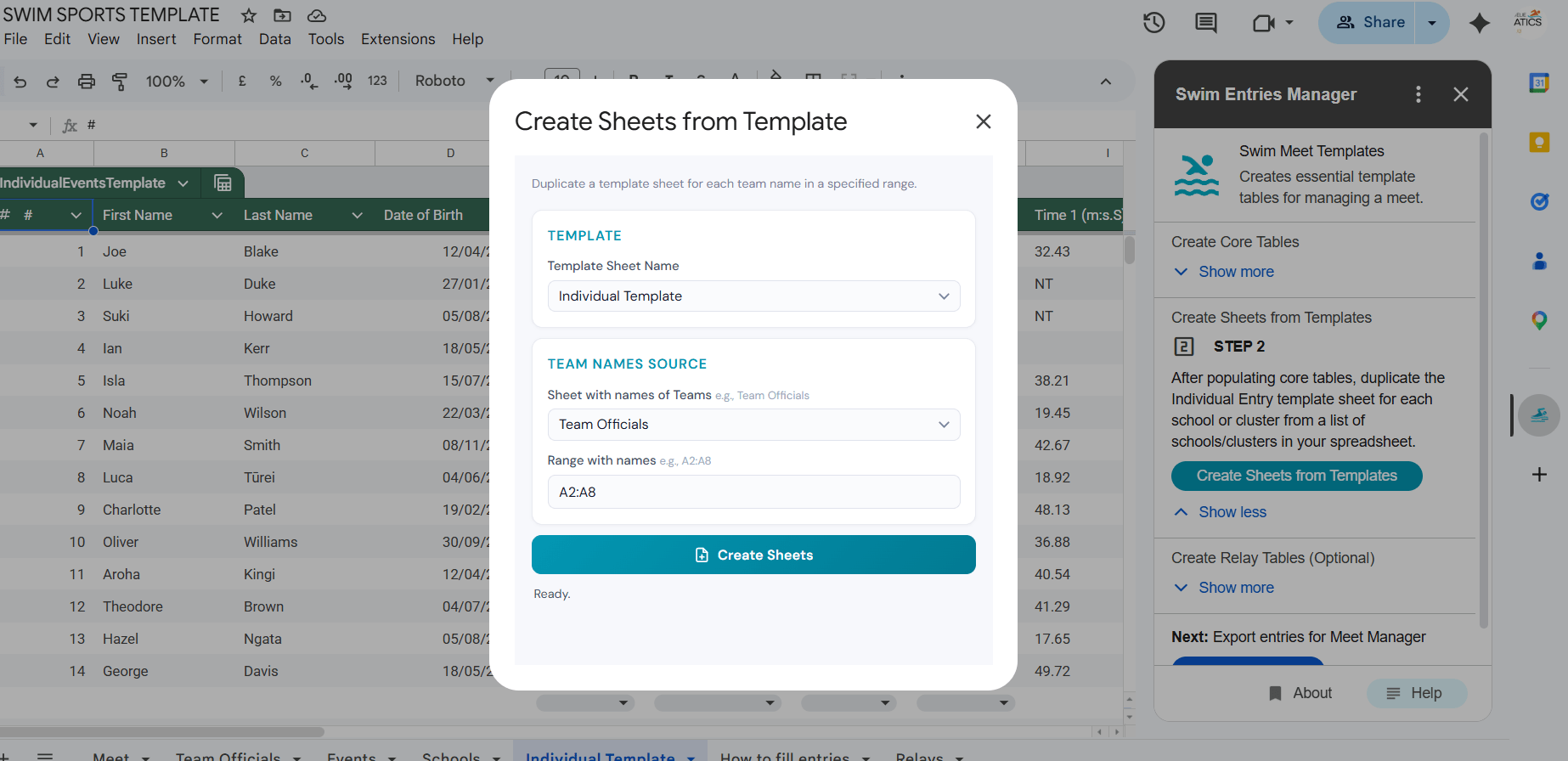Open Google Maps in side panel

coord(1539,320)
